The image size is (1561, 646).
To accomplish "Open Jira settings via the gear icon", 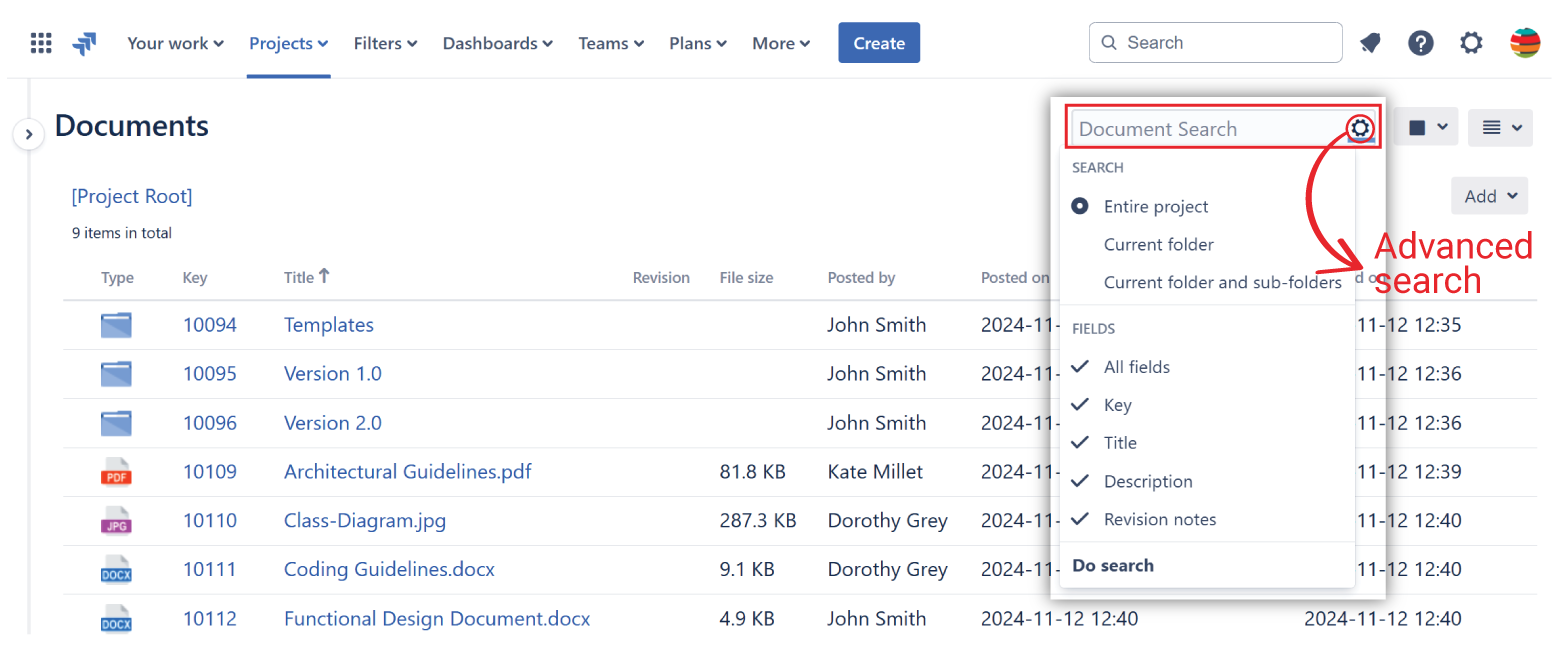I will [x=1471, y=43].
